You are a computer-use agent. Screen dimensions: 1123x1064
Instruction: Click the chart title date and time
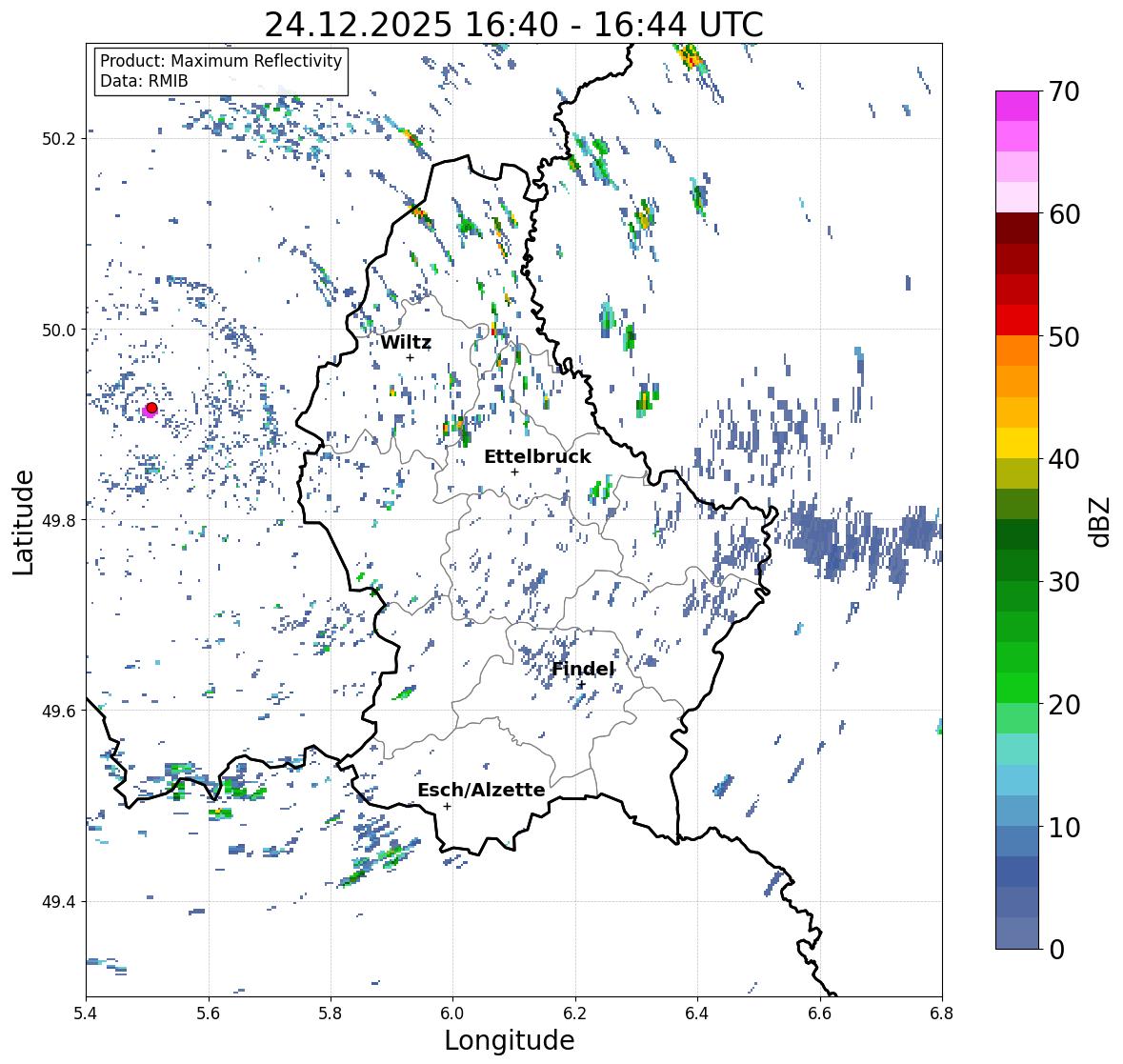click(514, 25)
